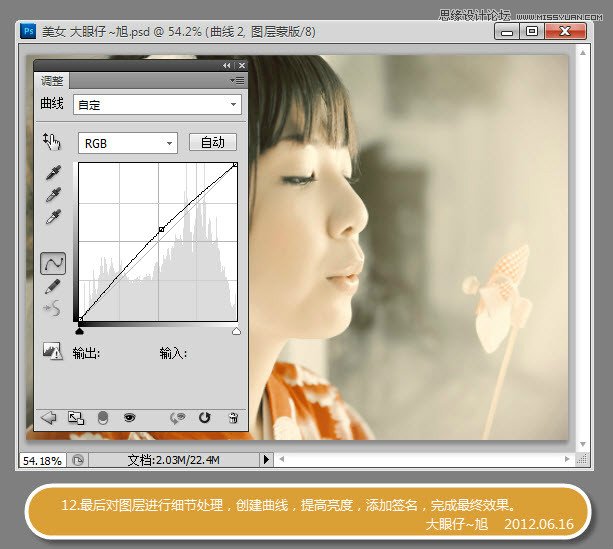Activate the pencil draw curve mode
613x549 pixels.
(52, 286)
